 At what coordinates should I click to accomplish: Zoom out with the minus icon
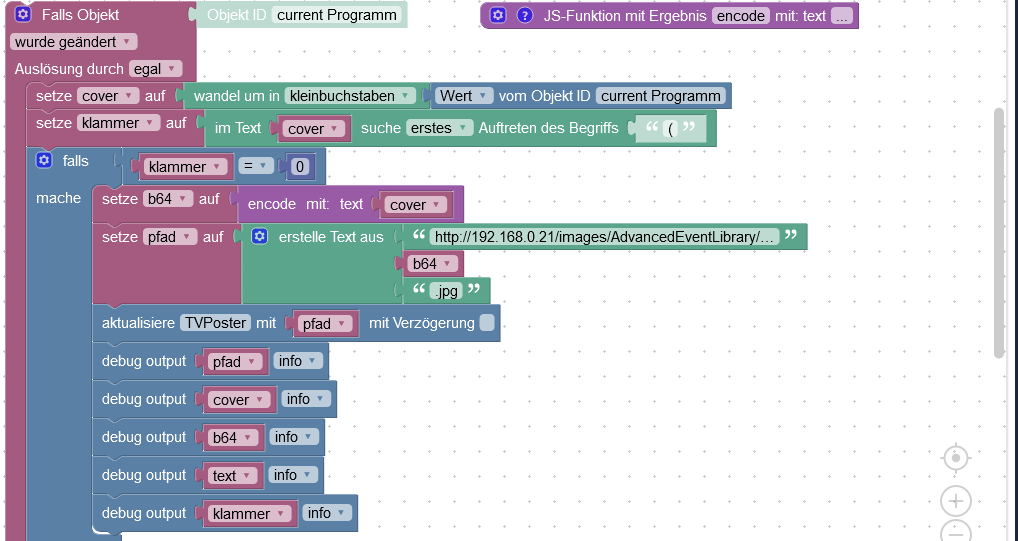click(x=956, y=531)
